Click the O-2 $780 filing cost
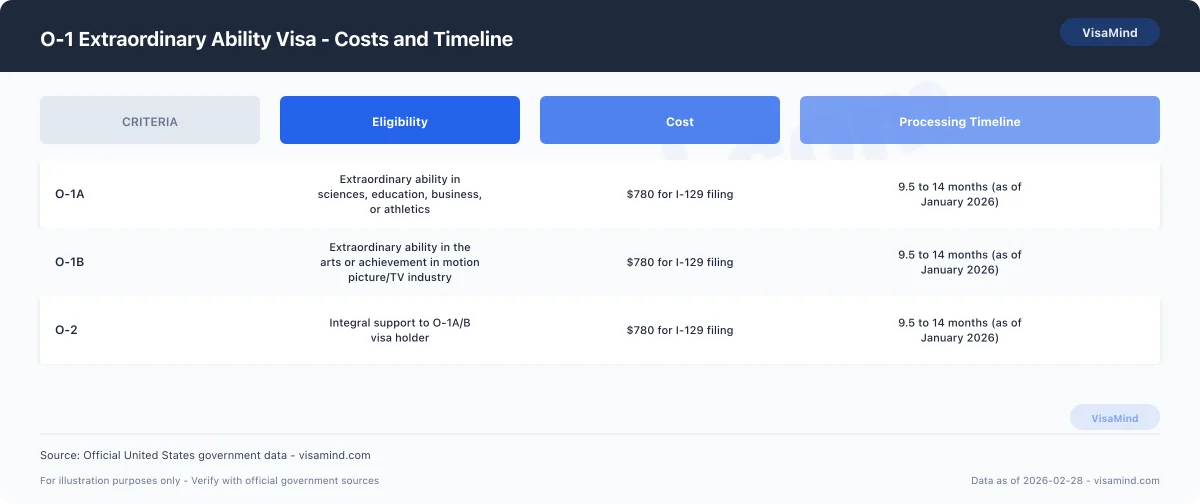 pyautogui.click(x=680, y=330)
